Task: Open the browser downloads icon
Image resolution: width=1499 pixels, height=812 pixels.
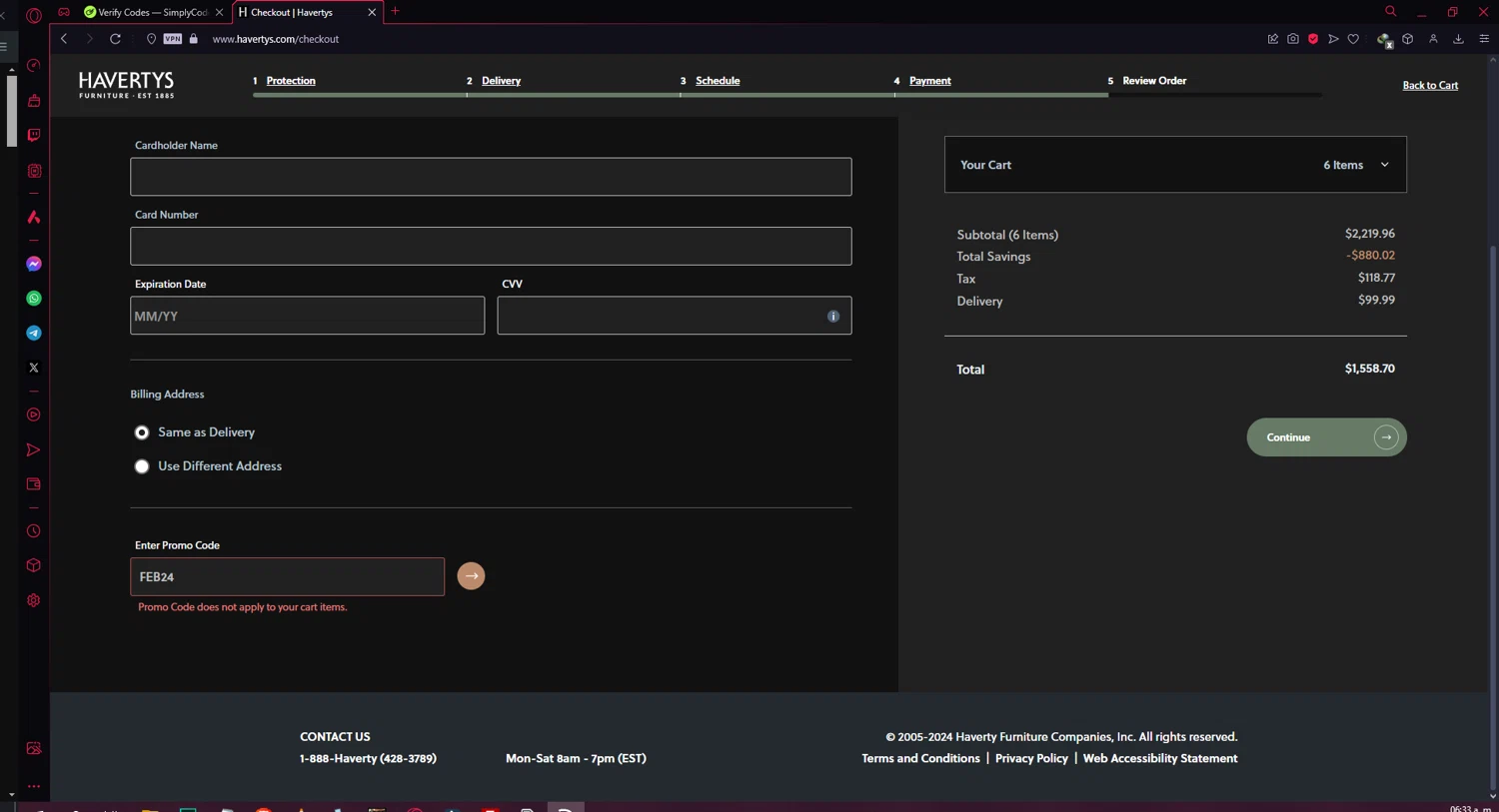Action: click(1458, 39)
